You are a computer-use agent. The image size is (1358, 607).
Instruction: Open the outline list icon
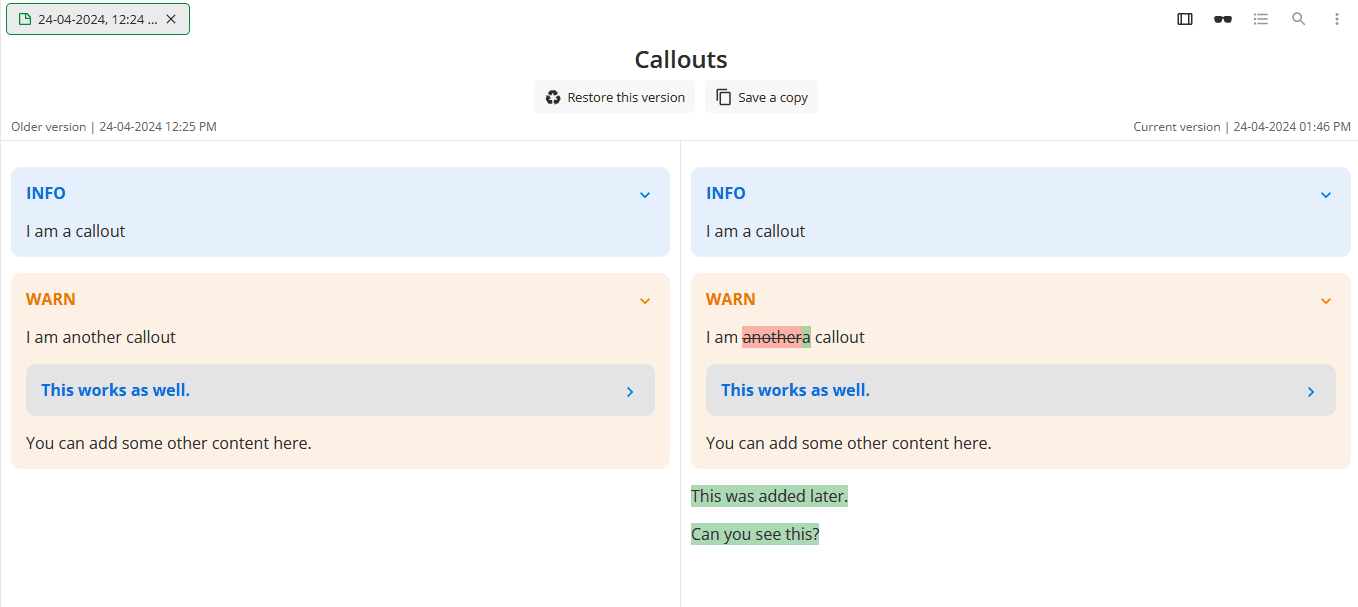tap(1260, 18)
